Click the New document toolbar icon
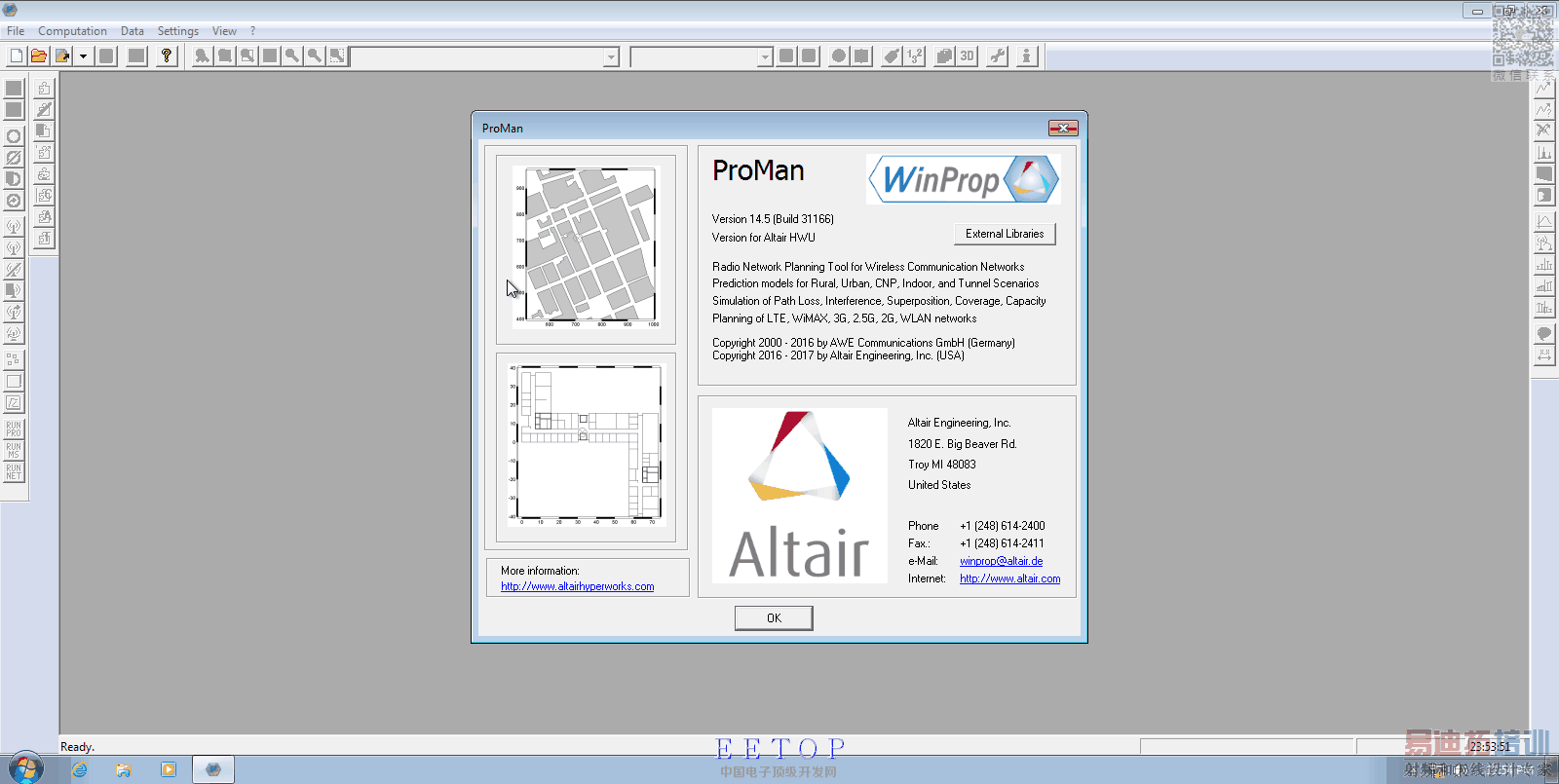 click(x=17, y=56)
